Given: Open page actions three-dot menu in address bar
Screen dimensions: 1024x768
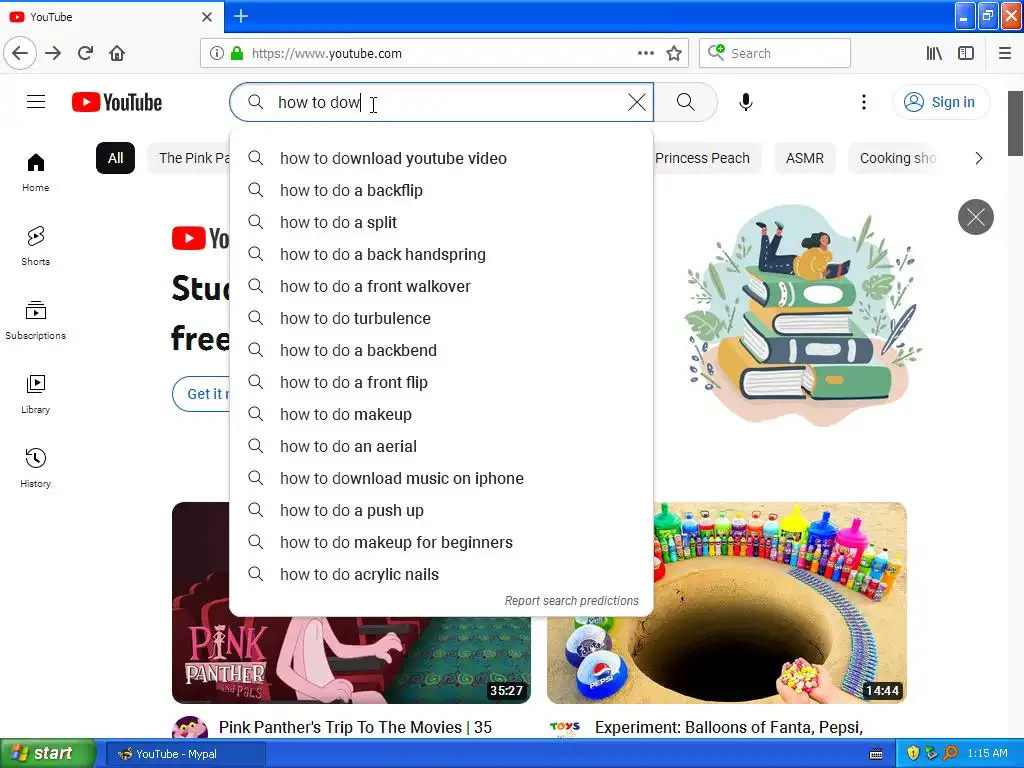Looking at the screenshot, I should pos(645,53).
